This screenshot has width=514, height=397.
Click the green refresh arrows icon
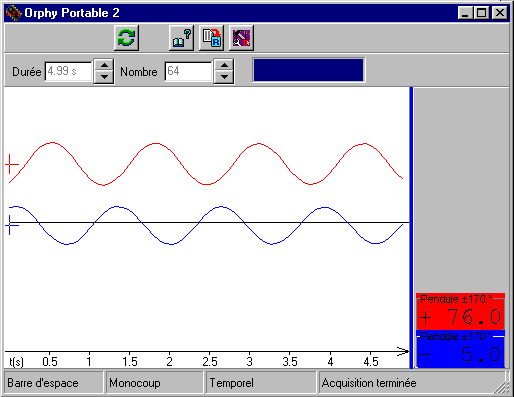point(126,38)
